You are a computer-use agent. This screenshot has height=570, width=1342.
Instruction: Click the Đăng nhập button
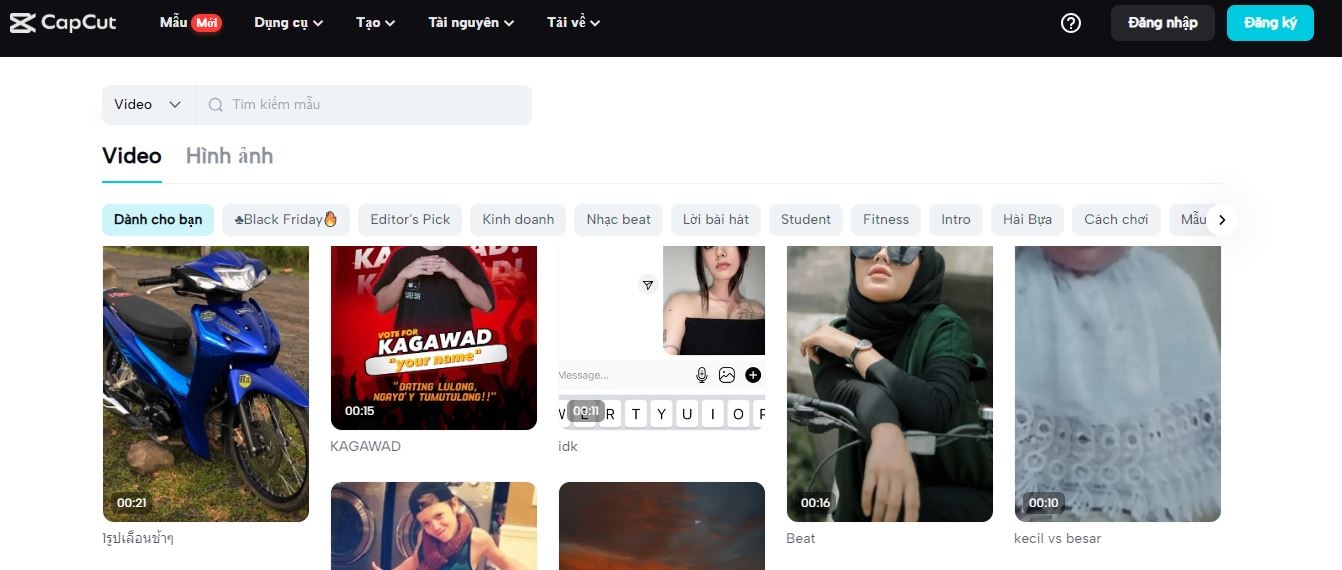1162,23
